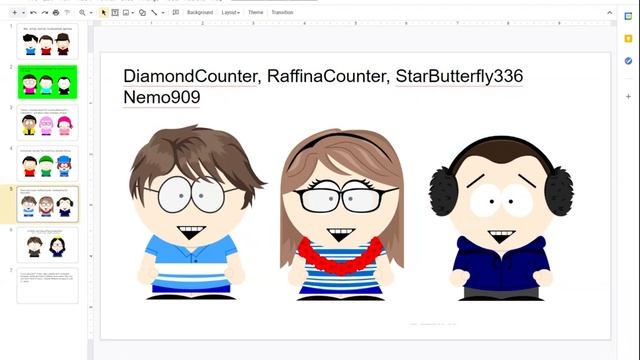Open Google Tasks side panel icon

coord(628,61)
